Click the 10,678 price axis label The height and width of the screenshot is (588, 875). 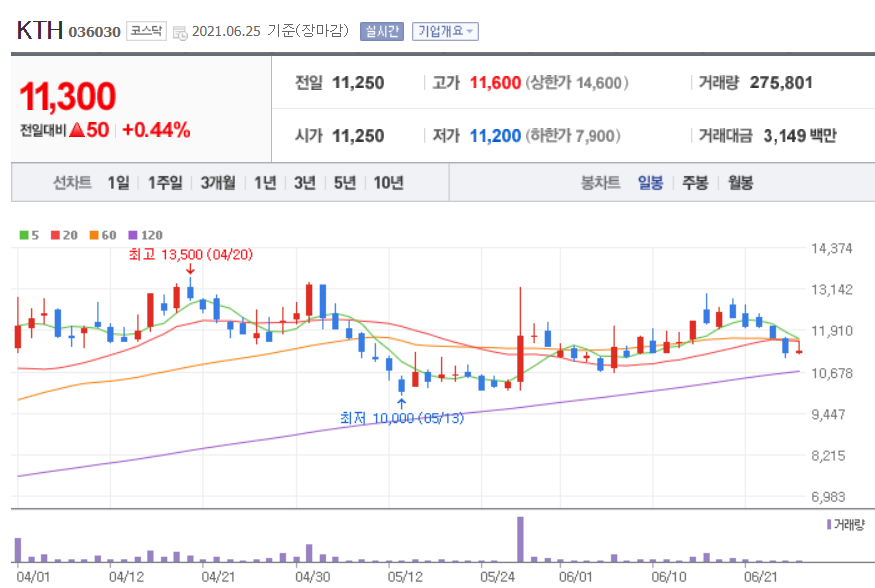coord(831,373)
